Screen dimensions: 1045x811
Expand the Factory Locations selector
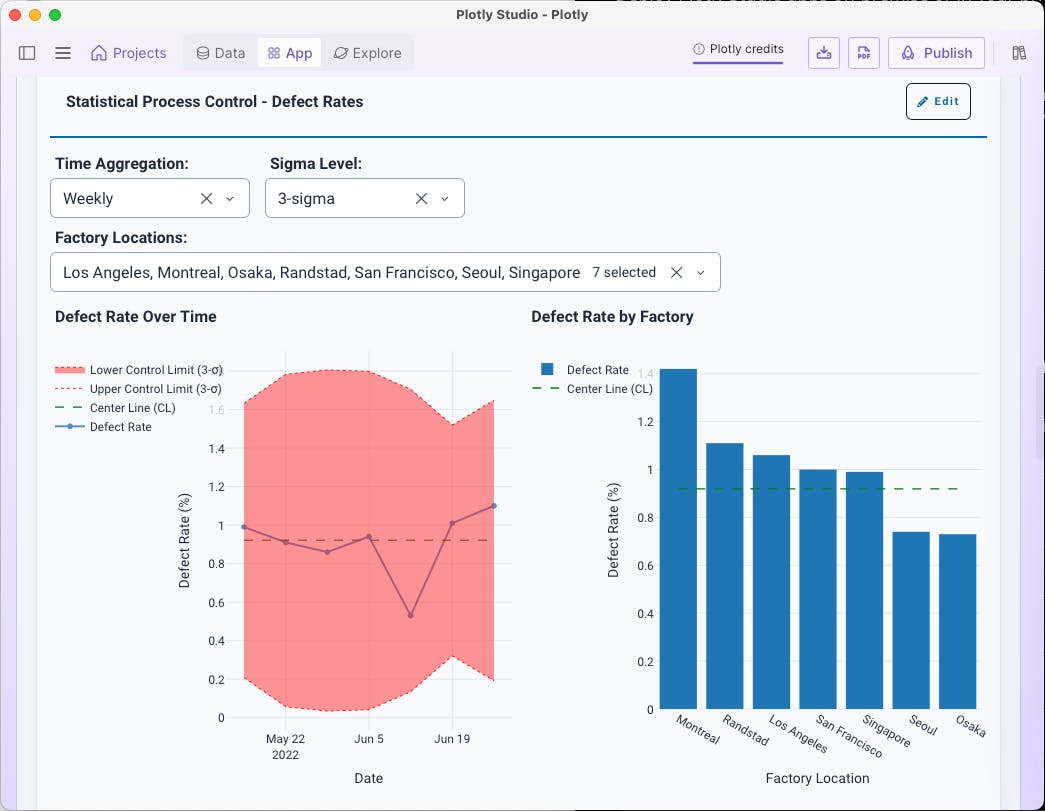(701, 271)
